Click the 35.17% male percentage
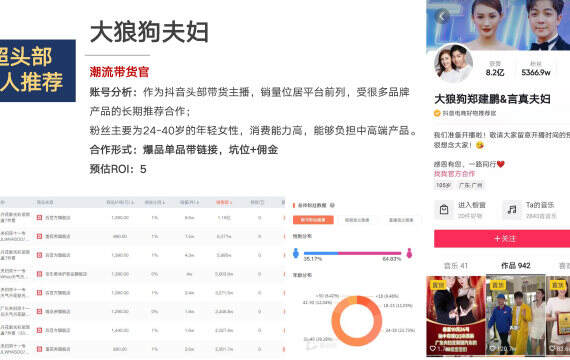 tap(313, 259)
